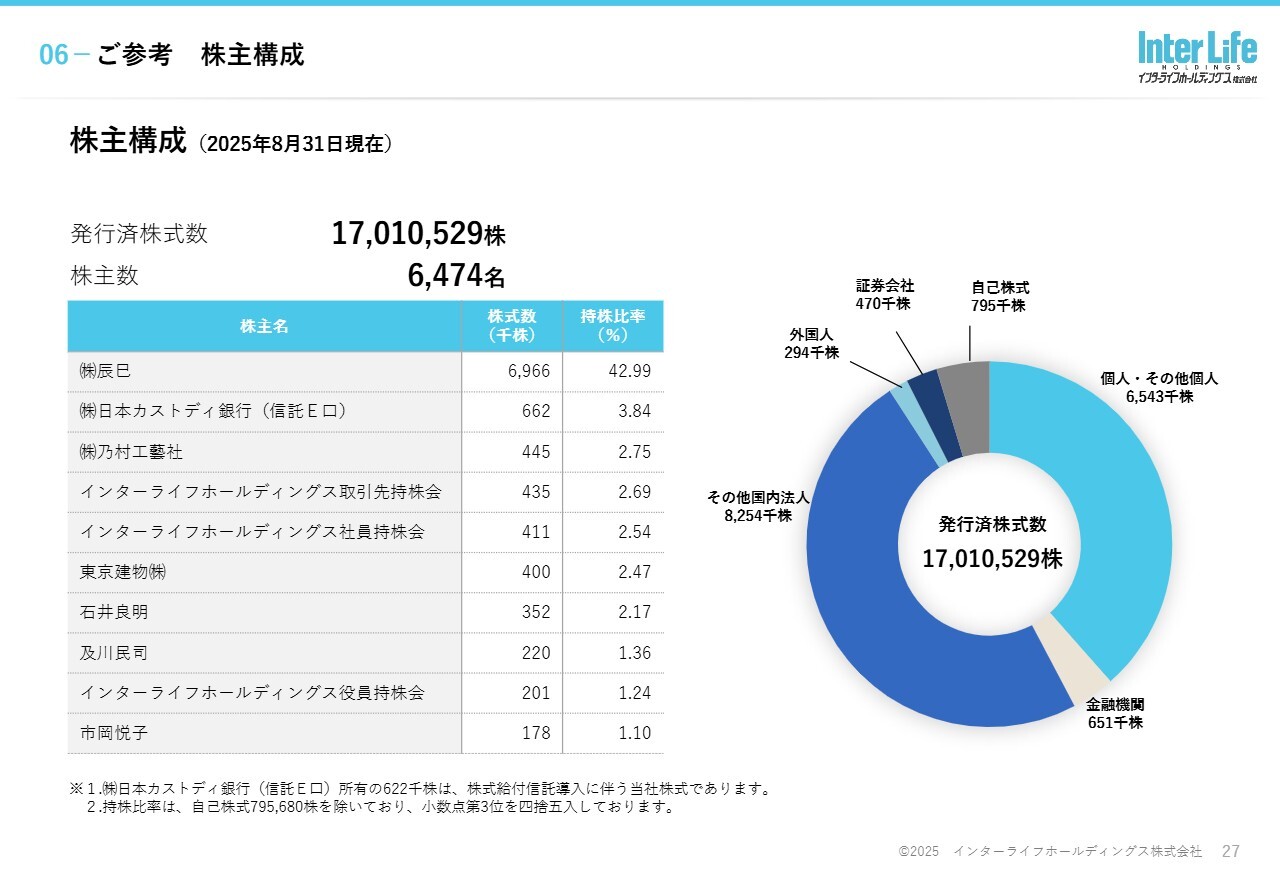This screenshot has width=1280, height=886.
Task: Click the 外国人 294千株 chart label
Action: [x=811, y=343]
